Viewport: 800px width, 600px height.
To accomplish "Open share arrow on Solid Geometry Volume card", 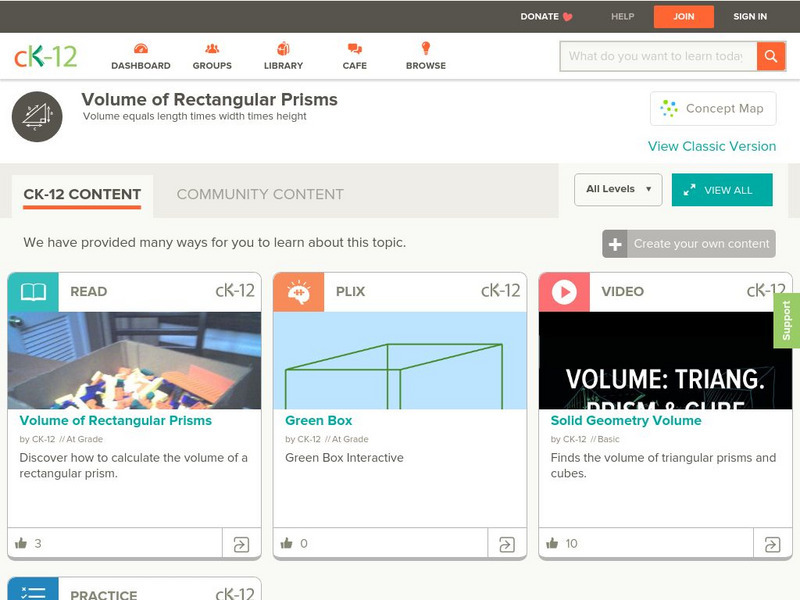I will (772, 544).
